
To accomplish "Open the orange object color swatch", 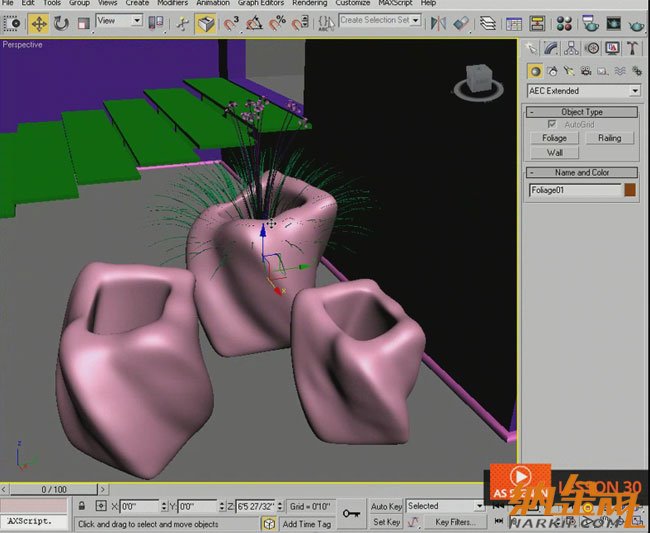I will pyautogui.click(x=630, y=190).
